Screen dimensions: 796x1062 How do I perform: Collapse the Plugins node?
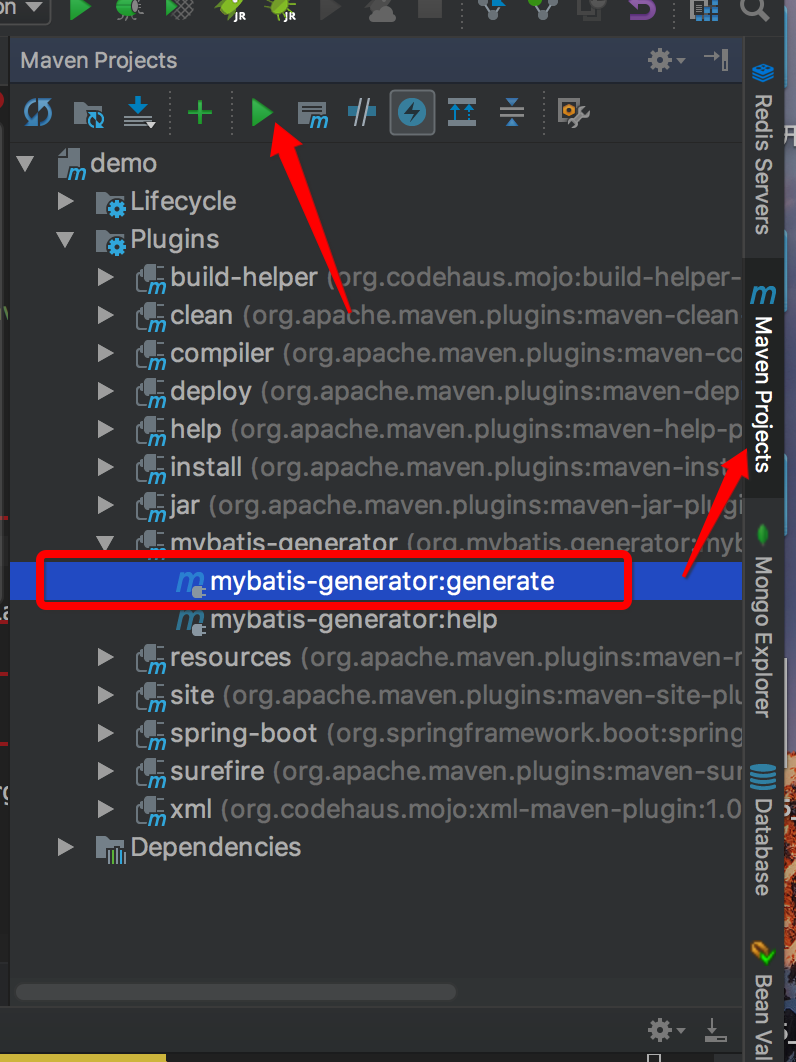pos(66,239)
